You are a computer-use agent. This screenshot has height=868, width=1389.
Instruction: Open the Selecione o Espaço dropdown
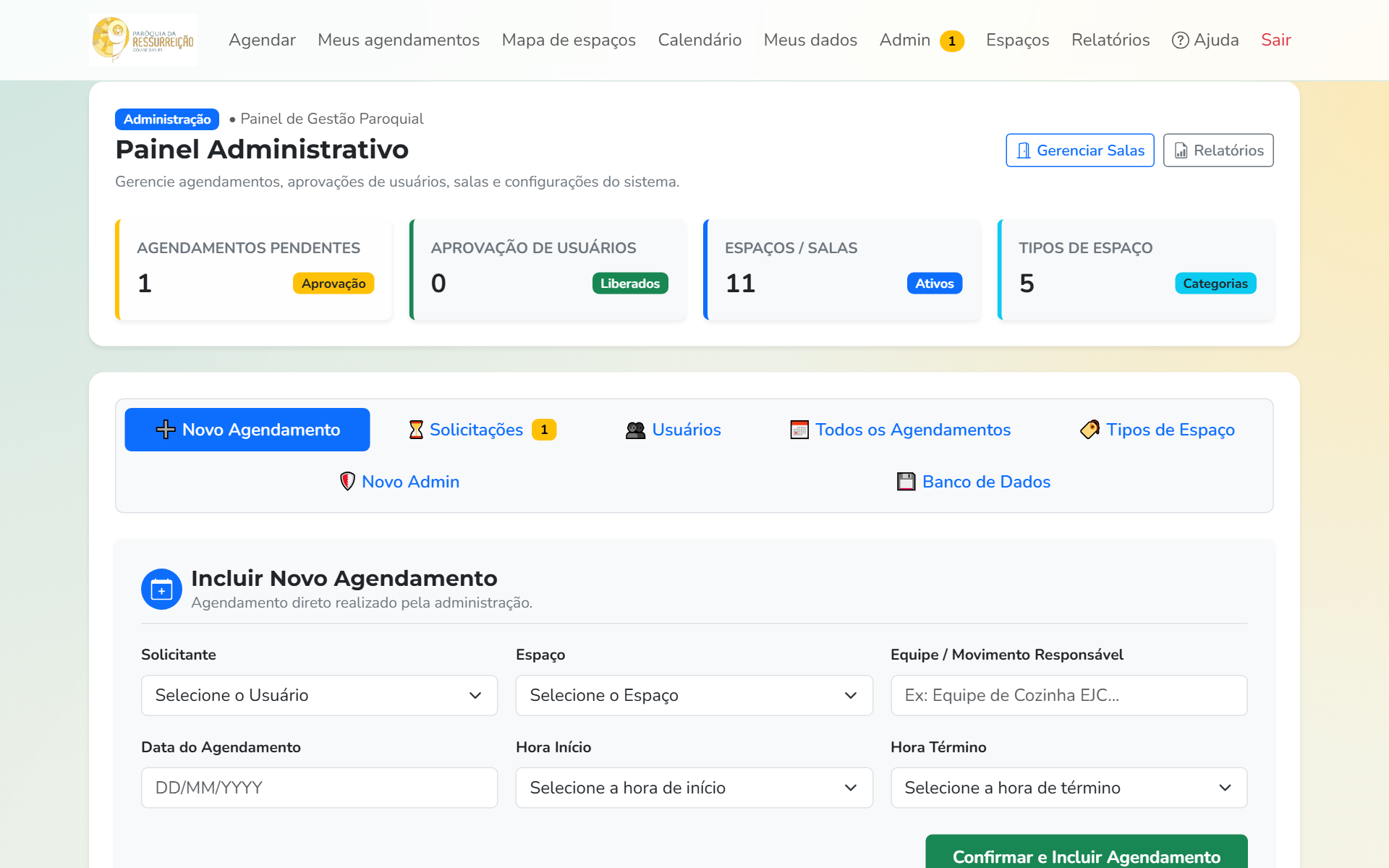694,695
